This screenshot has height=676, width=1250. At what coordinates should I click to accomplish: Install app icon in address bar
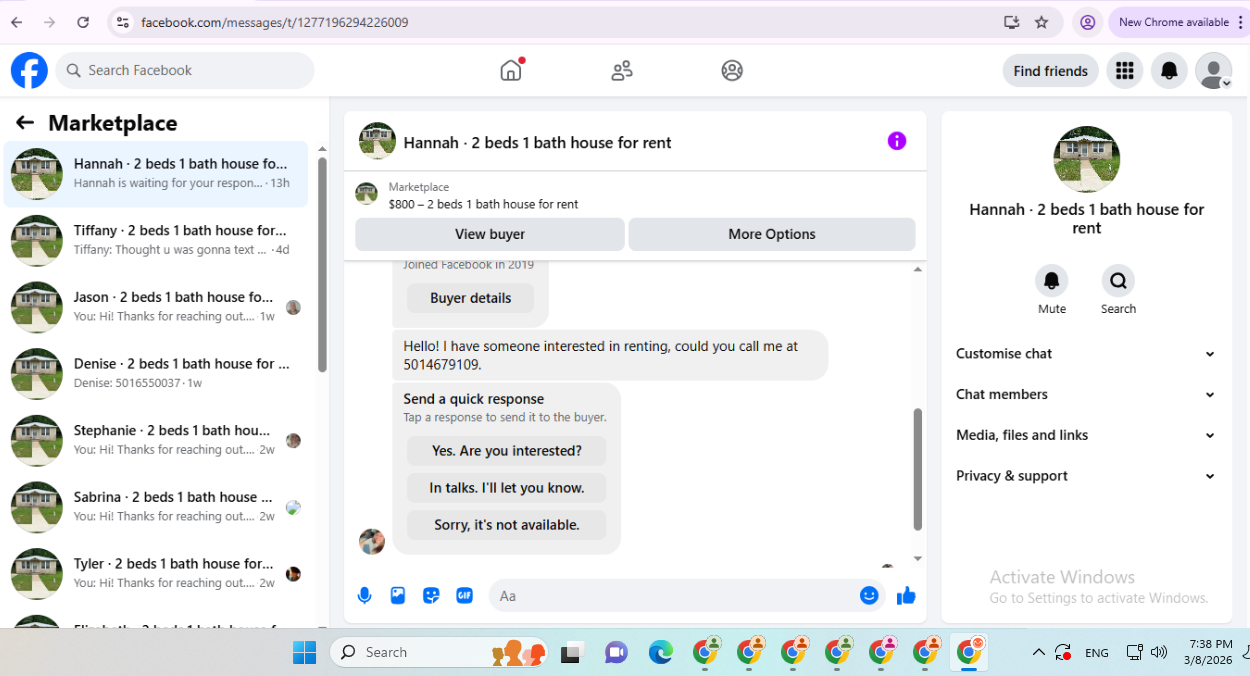click(1011, 22)
